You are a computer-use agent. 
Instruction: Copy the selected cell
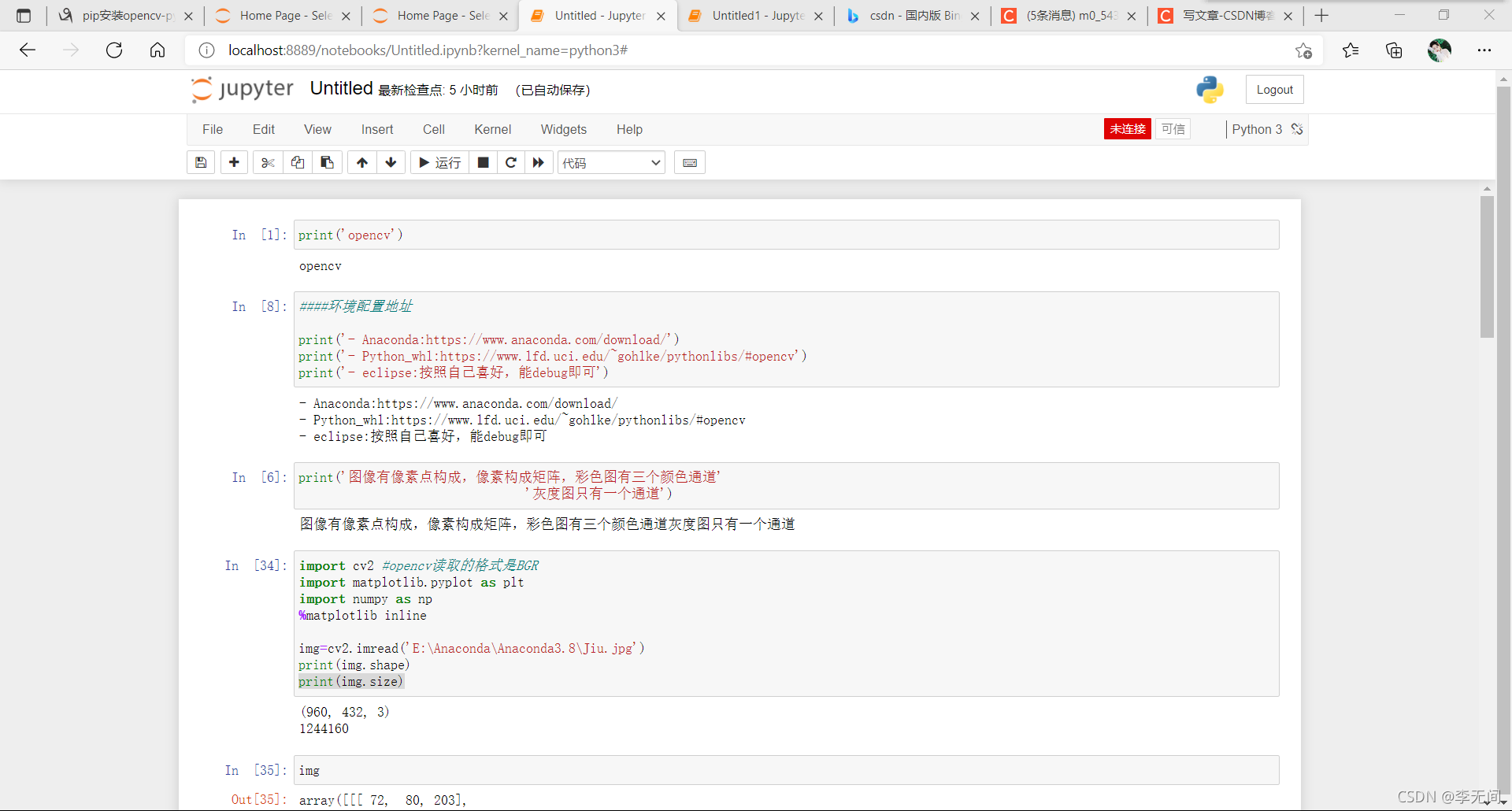pyautogui.click(x=297, y=162)
